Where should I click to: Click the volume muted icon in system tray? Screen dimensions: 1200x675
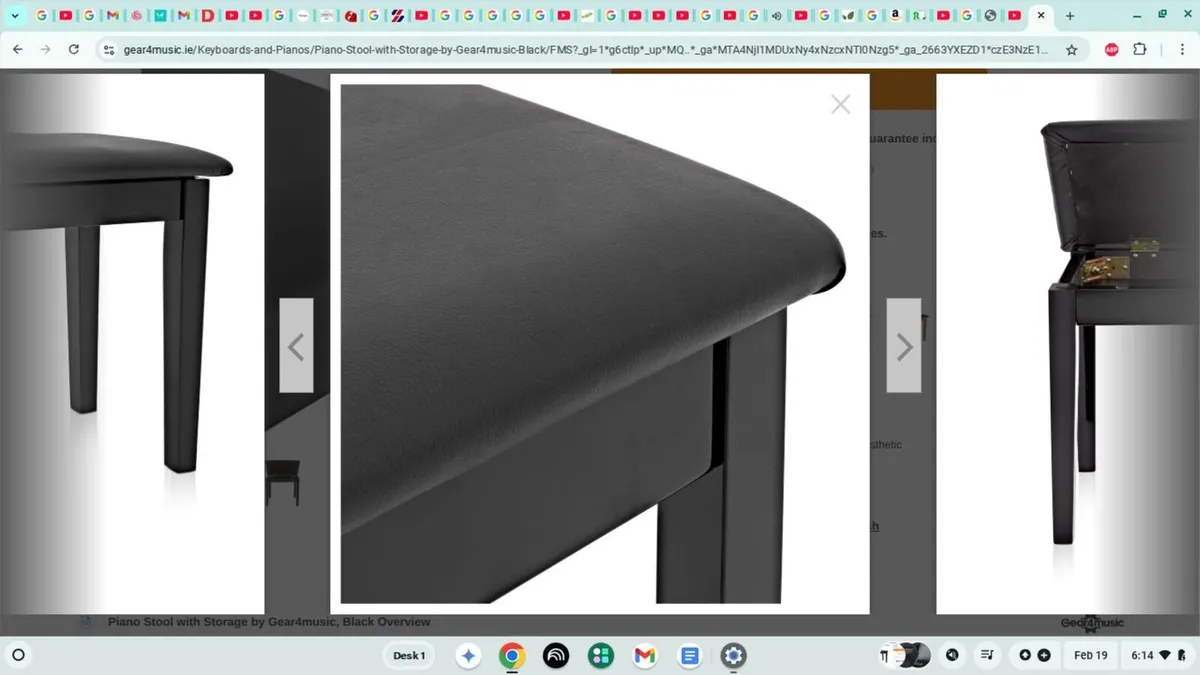tap(952, 655)
